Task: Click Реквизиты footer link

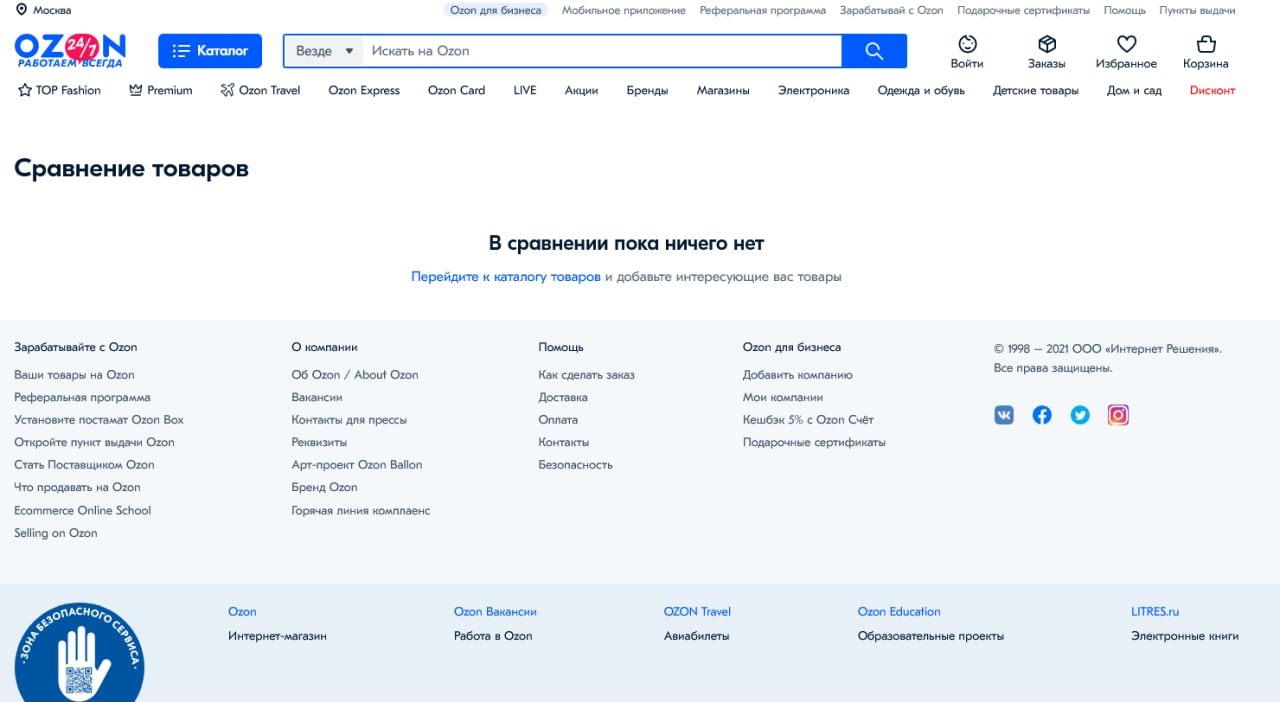Action: (x=319, y=442)
